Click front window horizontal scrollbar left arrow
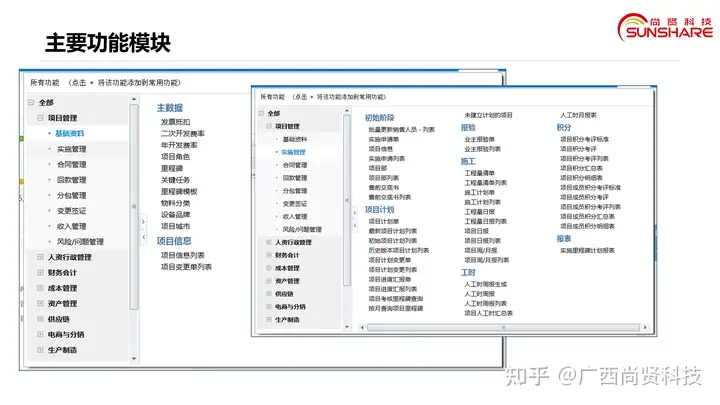This screenshot has height=405, width=720. coord(362,327)
